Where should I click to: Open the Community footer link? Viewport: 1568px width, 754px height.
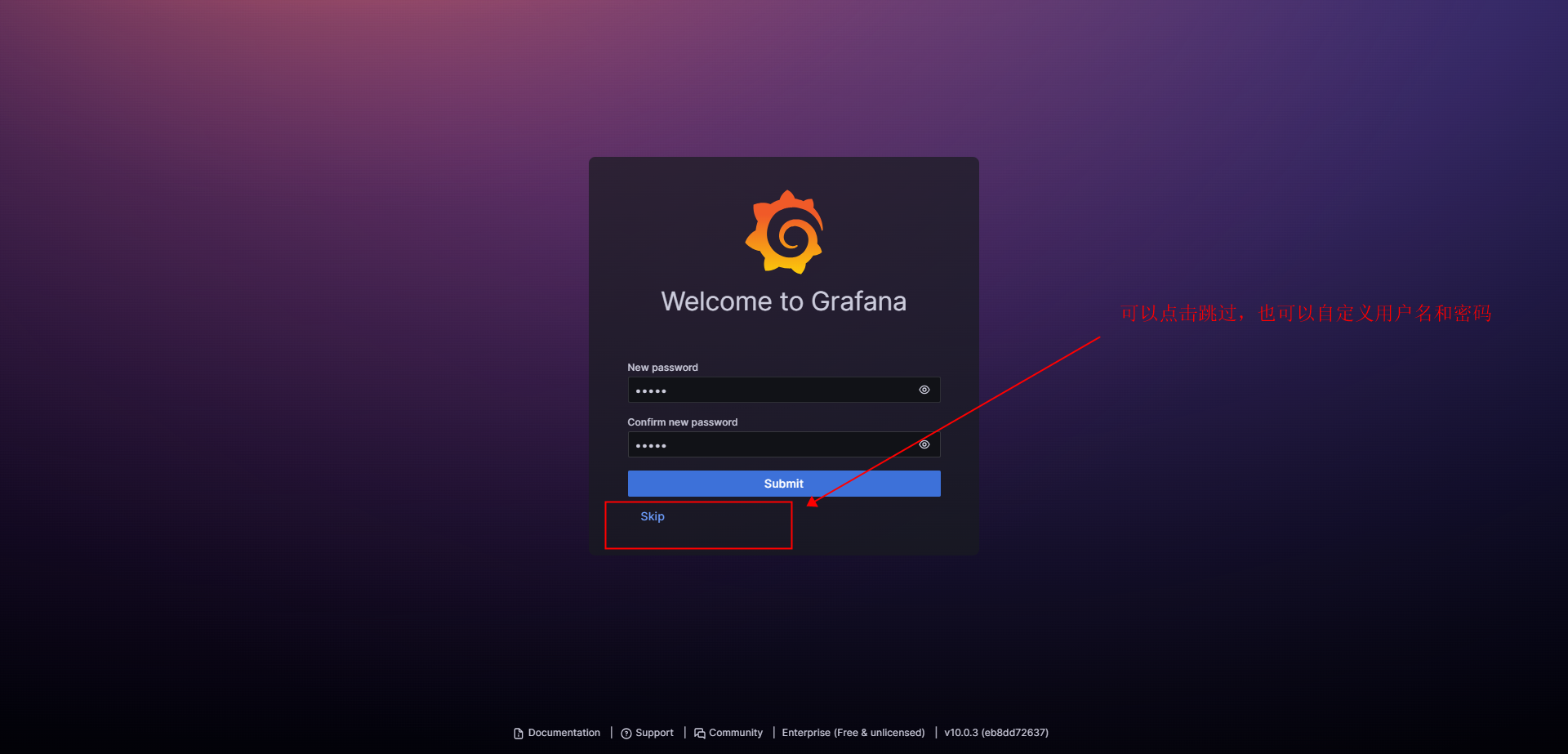point(735,733)
